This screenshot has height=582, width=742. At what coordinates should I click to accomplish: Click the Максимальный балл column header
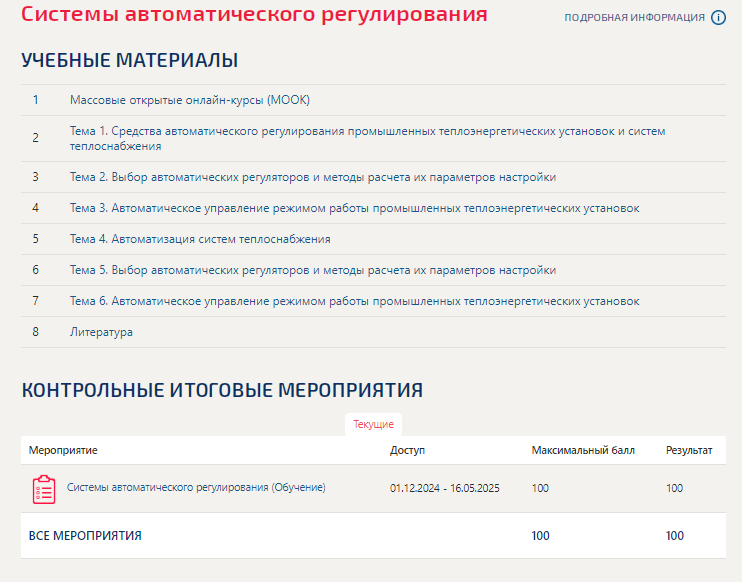pyautogui.click(x=582, y=450)
